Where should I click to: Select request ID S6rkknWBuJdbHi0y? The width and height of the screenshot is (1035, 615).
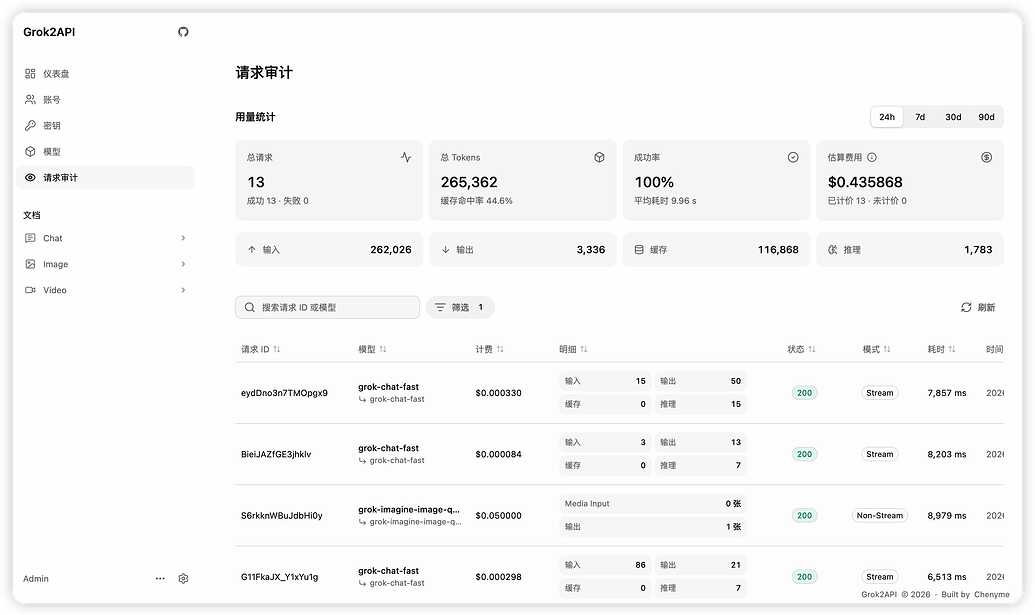[x=282, y=515]
